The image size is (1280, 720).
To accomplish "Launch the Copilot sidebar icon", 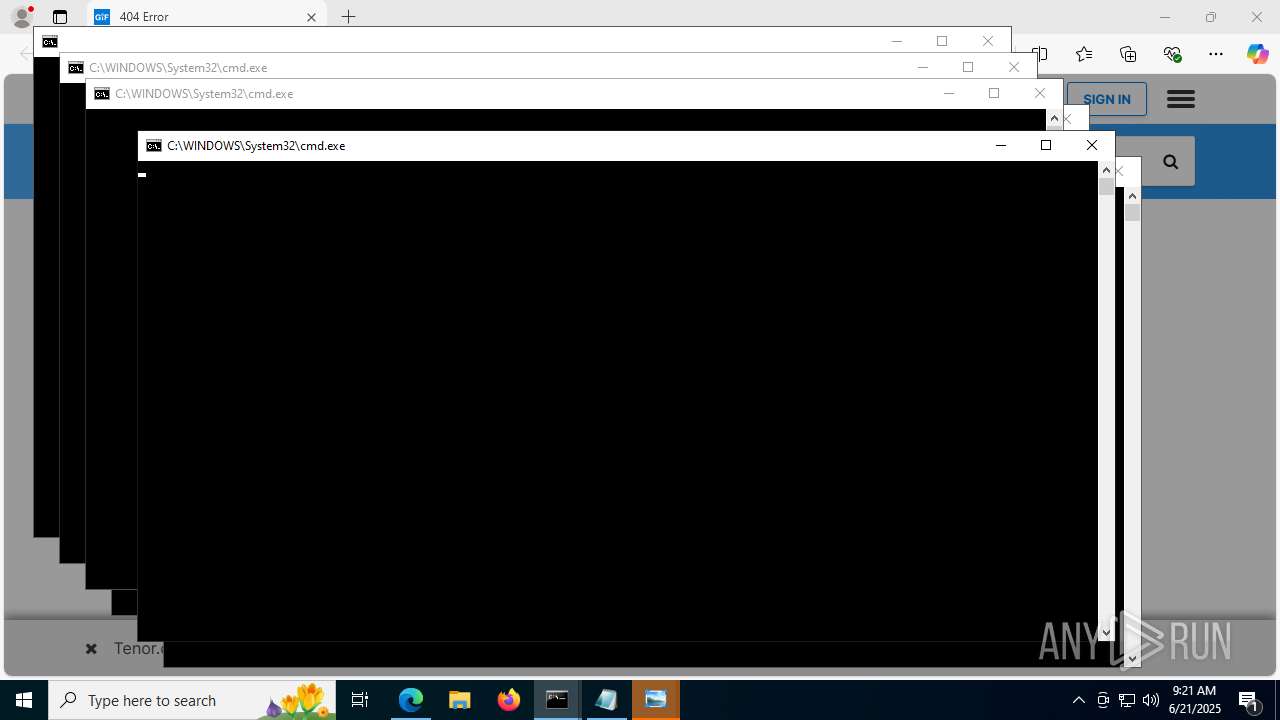I will 1257,54.
